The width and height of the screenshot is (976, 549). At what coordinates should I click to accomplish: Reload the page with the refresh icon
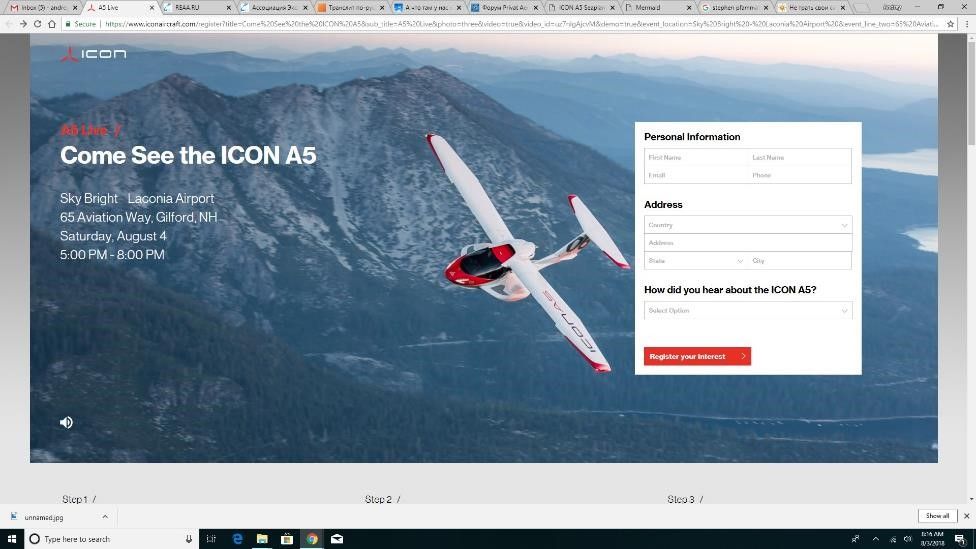tap(37, 23)
